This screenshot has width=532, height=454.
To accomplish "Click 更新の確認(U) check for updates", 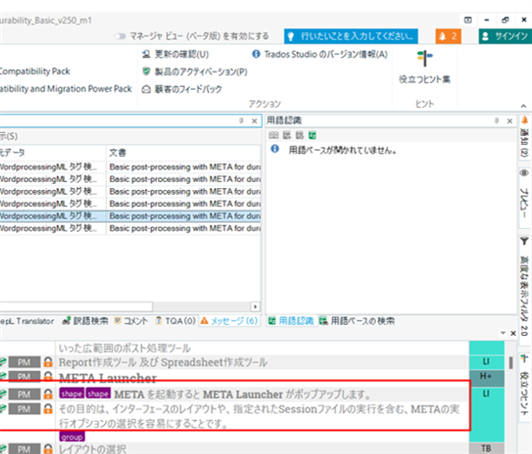I will tap(175, 54).
